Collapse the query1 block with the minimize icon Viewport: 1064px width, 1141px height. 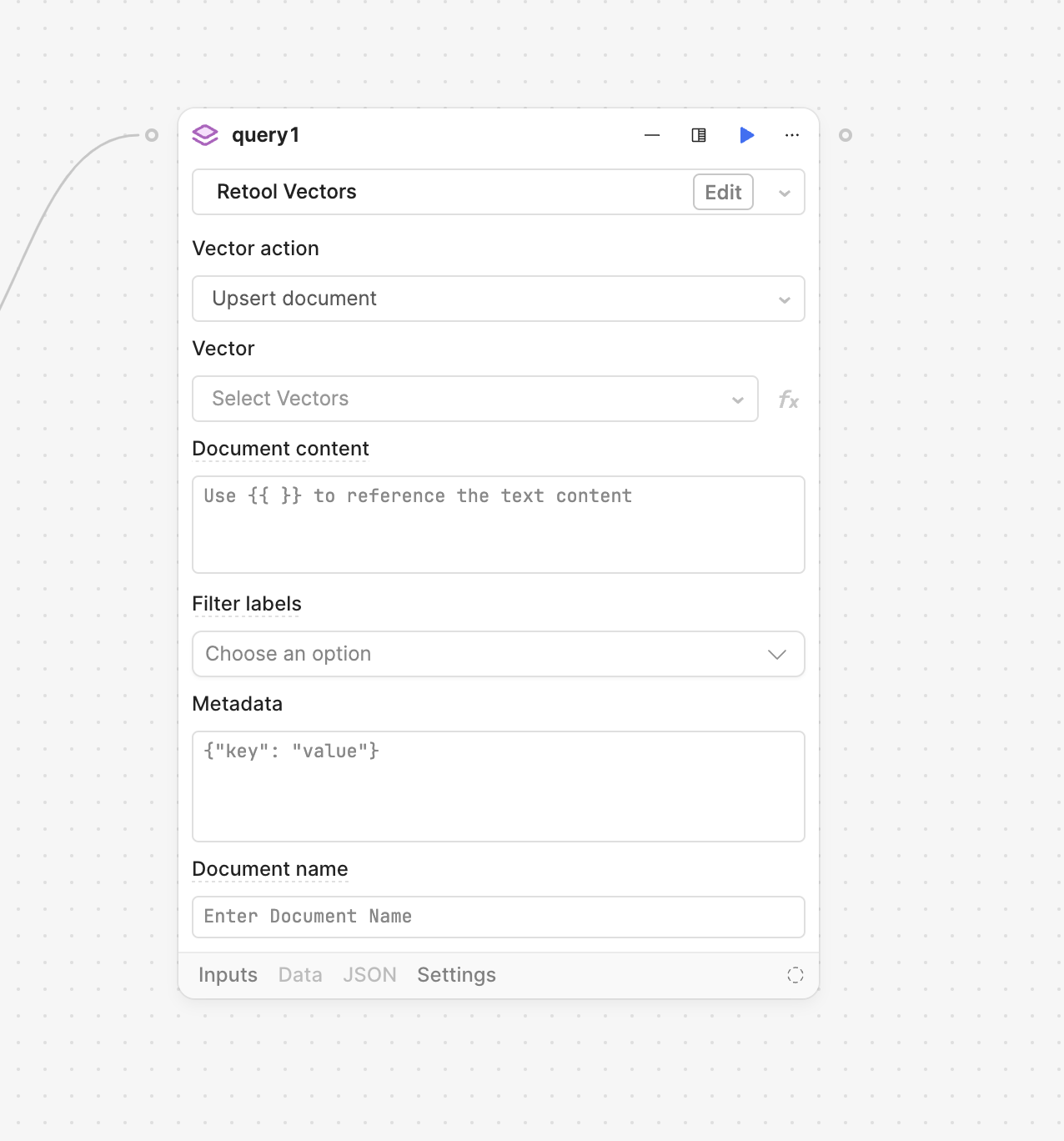652,135
